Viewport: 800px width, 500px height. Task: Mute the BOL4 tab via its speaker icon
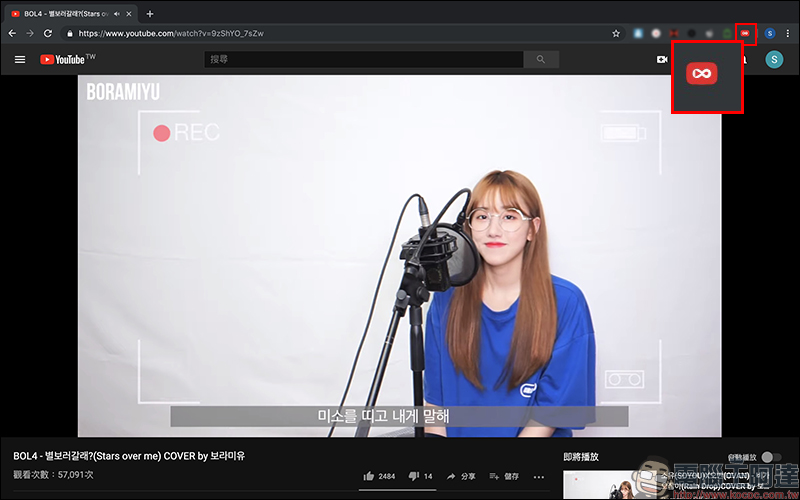[x=117, y=14]
